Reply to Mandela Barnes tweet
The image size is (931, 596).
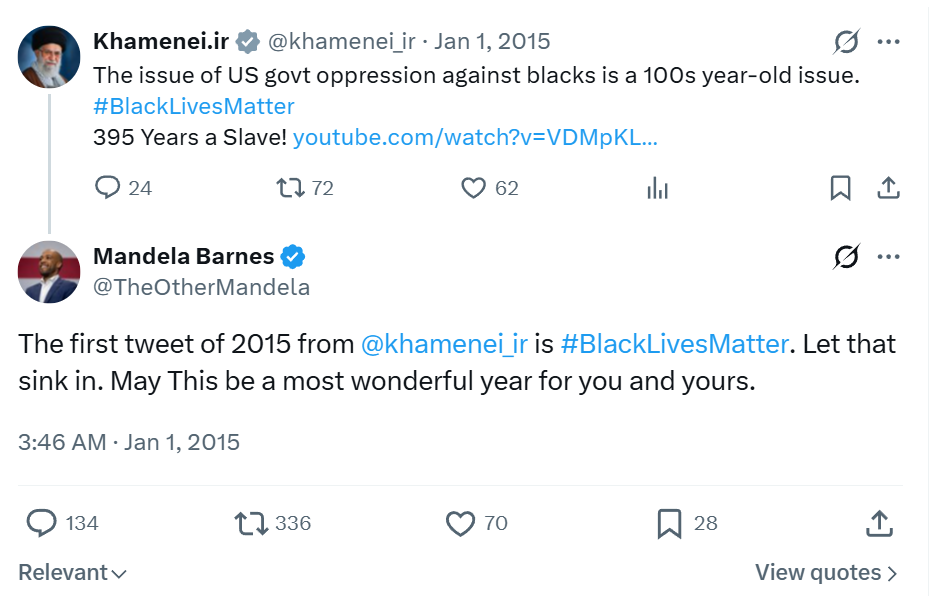coord(41,523)
